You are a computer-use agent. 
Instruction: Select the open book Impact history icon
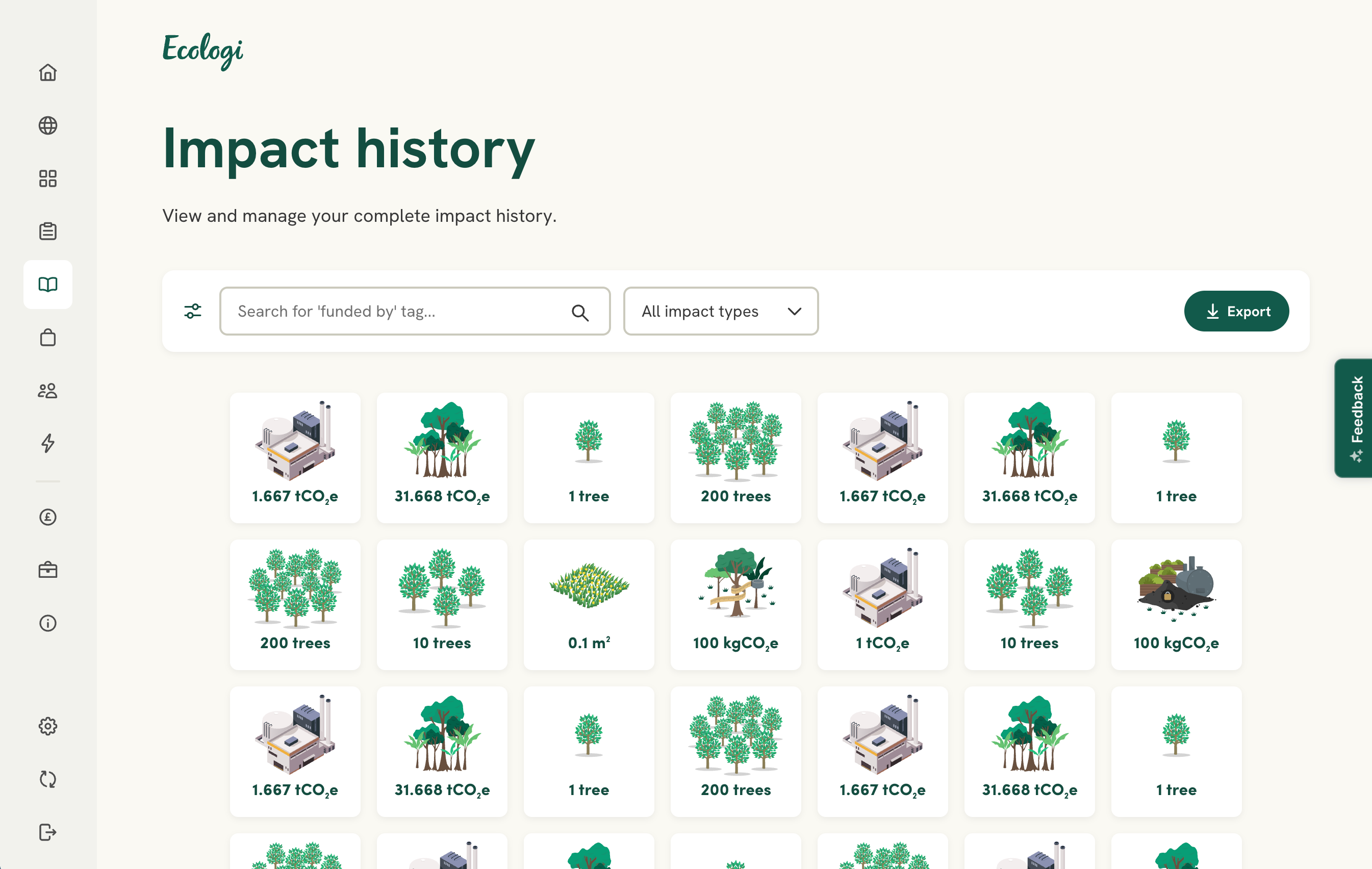[48, 285]
